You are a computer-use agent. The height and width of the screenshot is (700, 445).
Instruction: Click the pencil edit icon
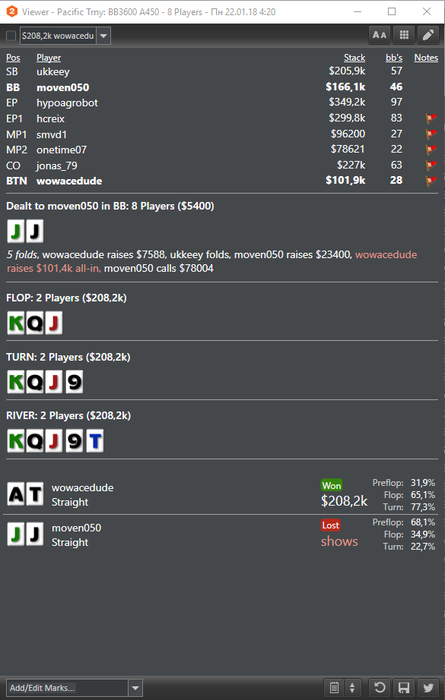pos(428,35)
